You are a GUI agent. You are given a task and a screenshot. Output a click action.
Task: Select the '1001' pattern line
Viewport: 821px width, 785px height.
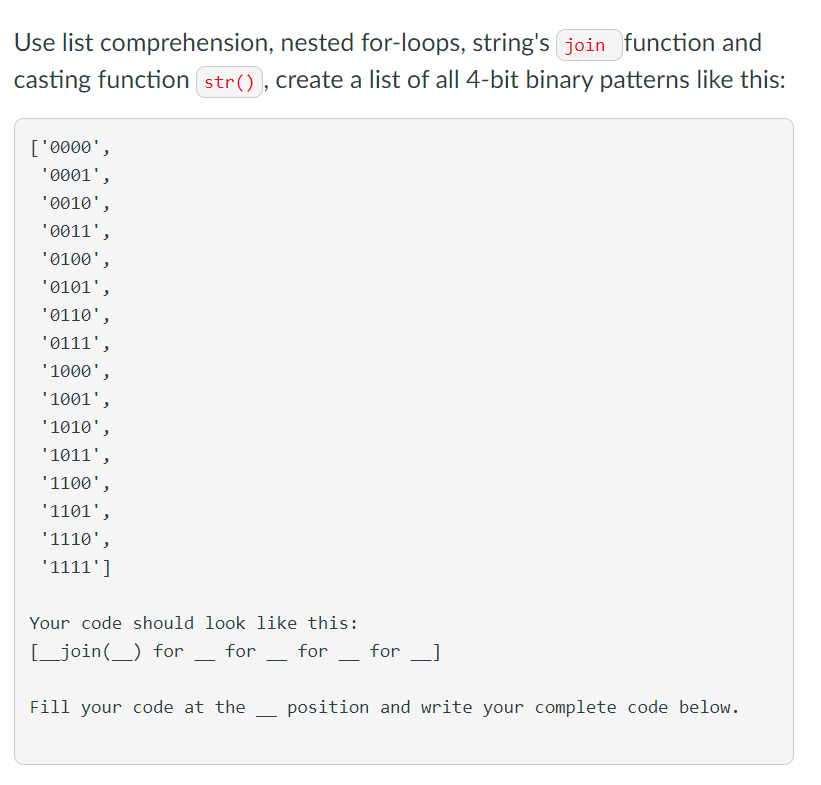[75, 400]
